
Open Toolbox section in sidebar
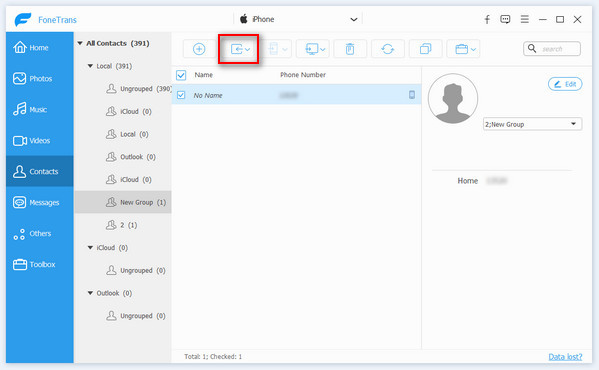39,264
